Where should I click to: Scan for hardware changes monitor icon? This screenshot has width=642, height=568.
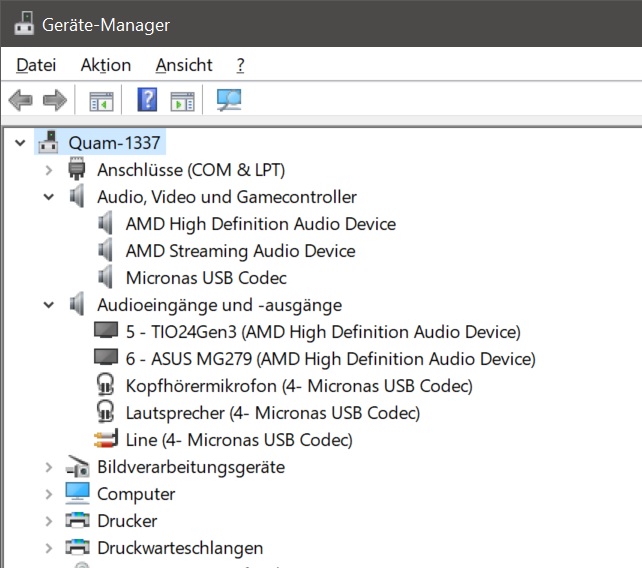click(x=229, y=100)
